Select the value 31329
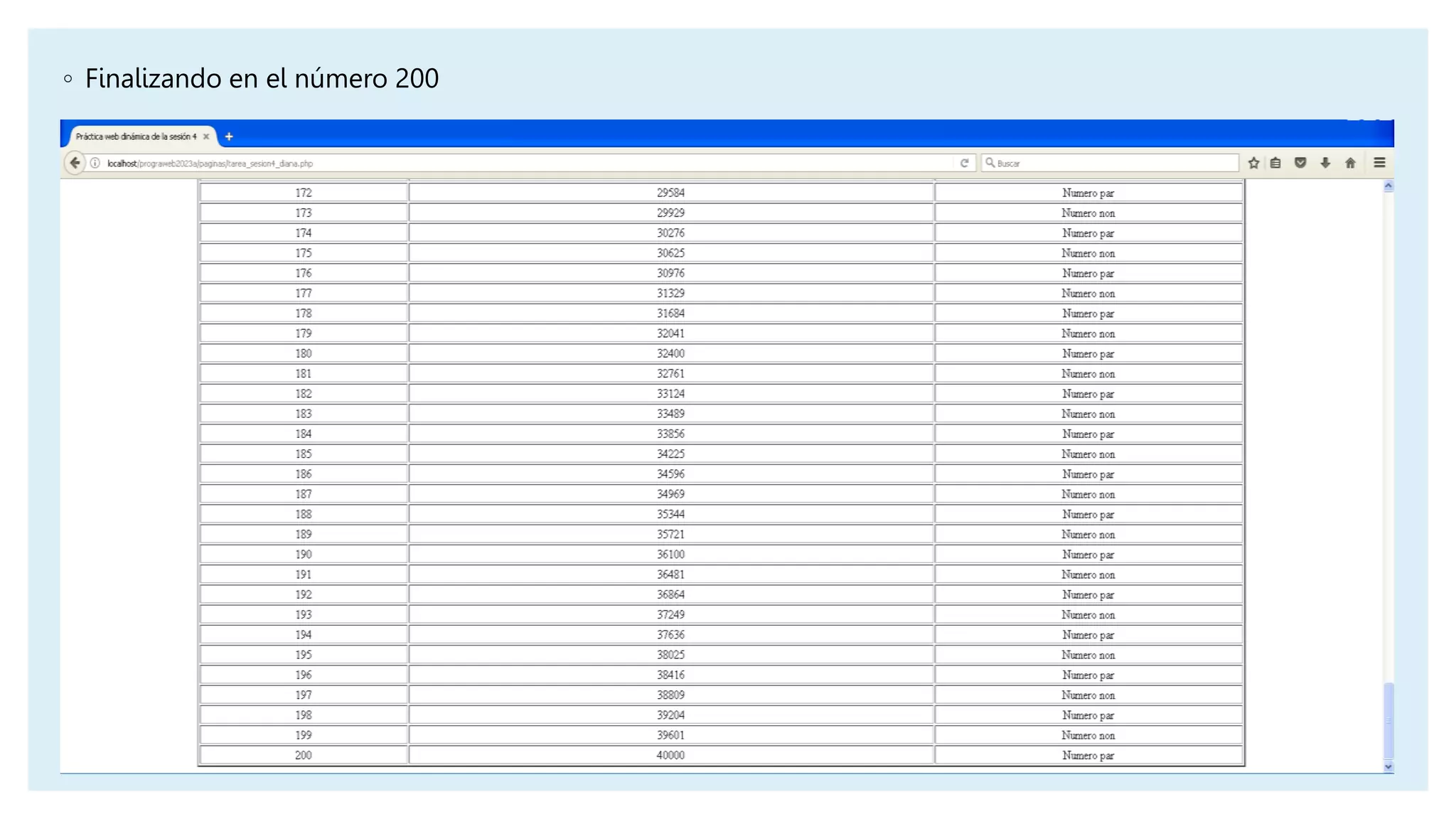This screenshot has width=1456, height=819. pyautogui.click(x=670, y=293)
